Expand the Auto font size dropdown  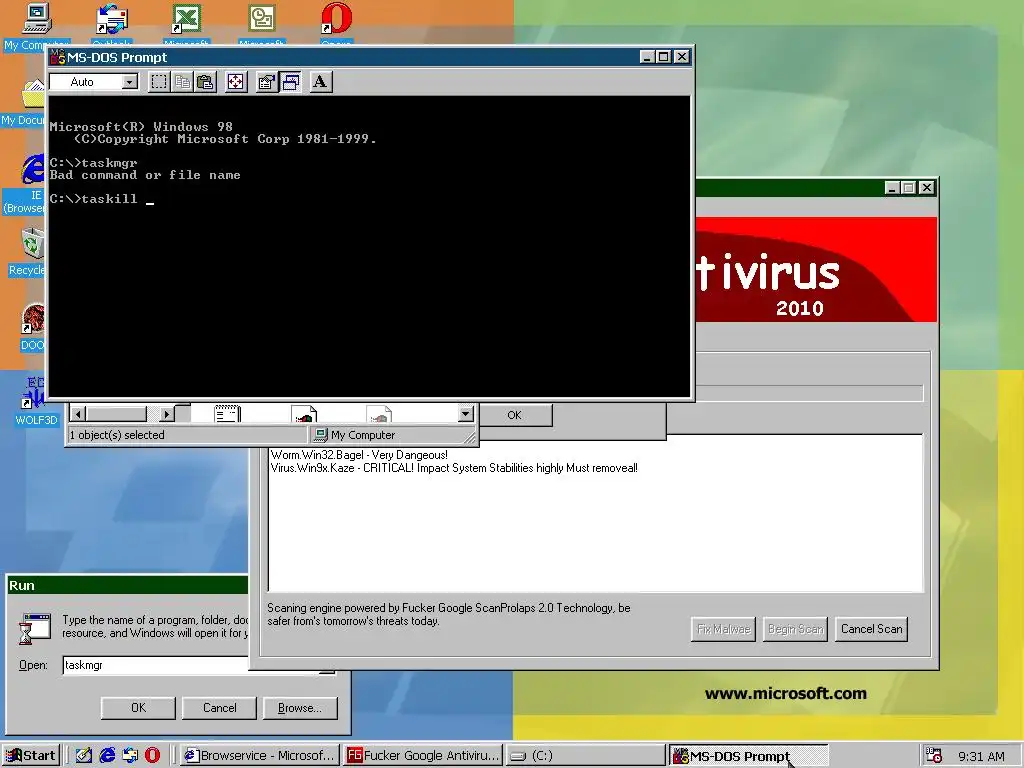[x=130, y=82]
